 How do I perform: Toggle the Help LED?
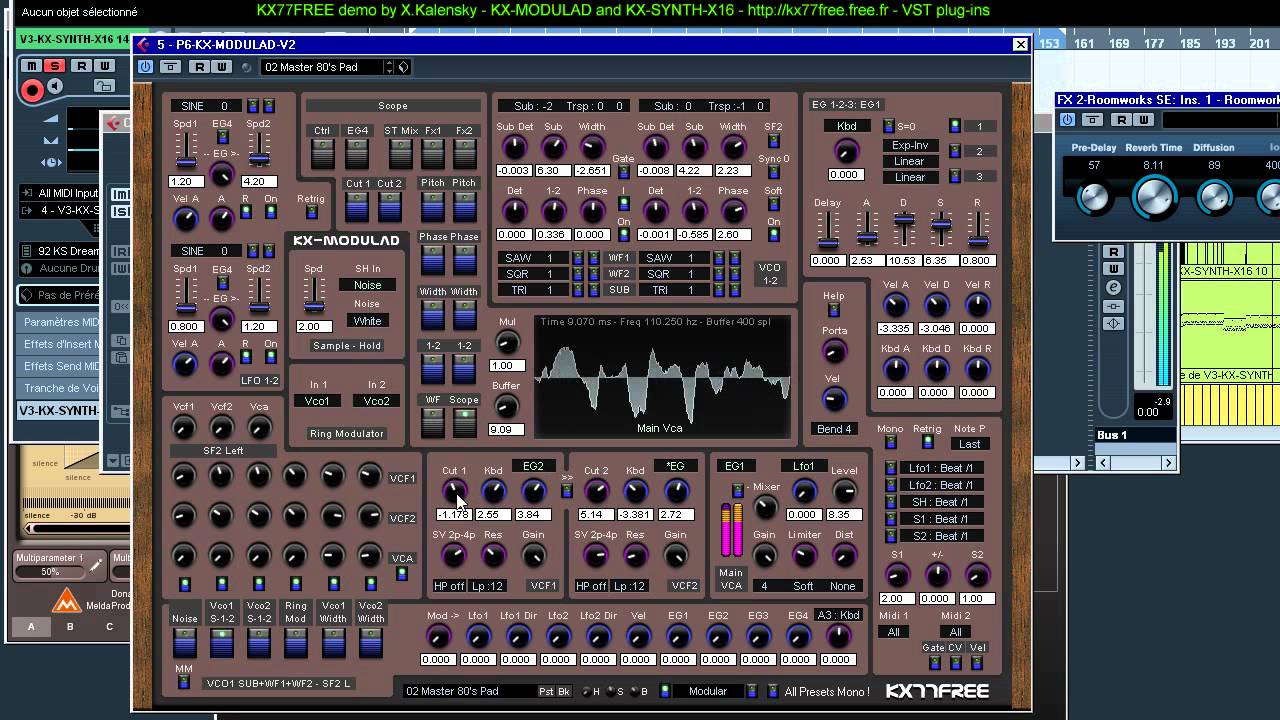[833, 309]
